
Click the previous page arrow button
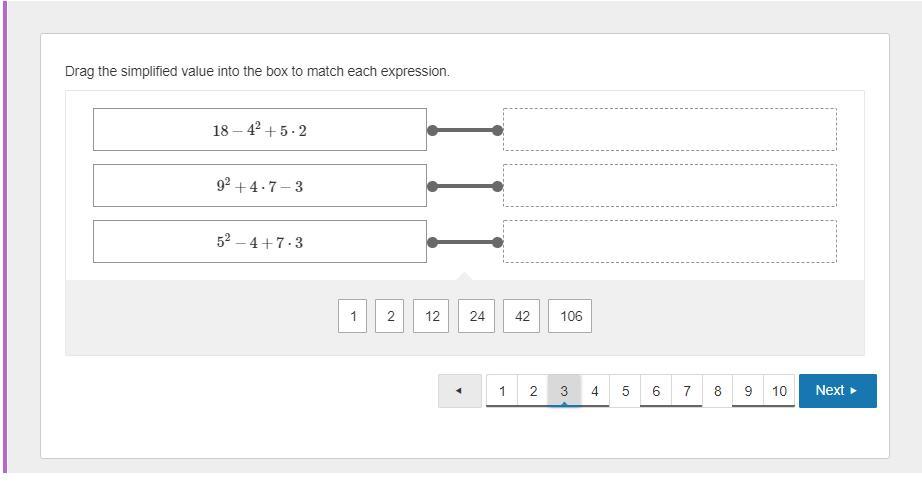click(459, 391)
